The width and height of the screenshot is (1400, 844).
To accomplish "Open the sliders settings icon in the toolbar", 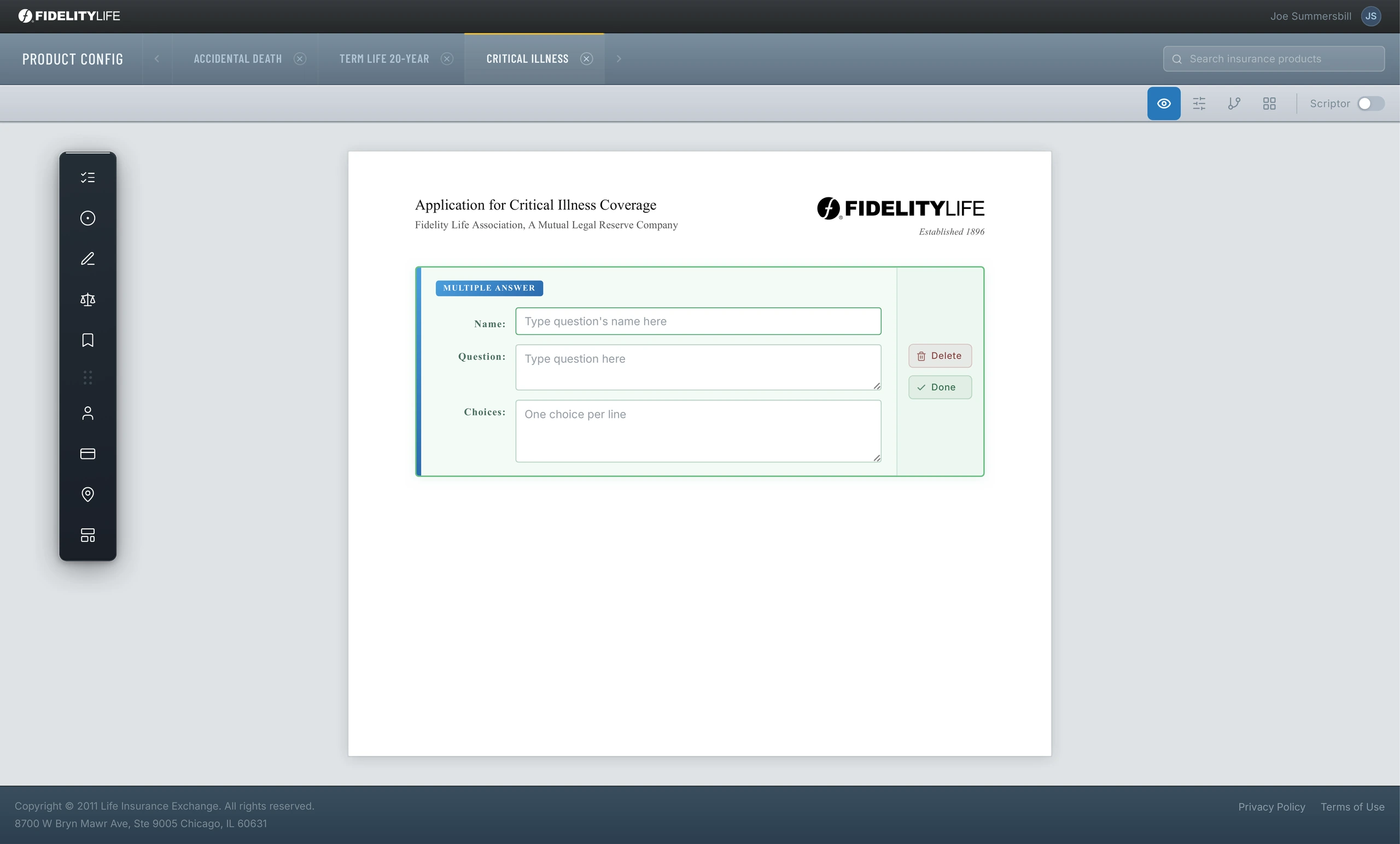I will tap(1199, 103).
